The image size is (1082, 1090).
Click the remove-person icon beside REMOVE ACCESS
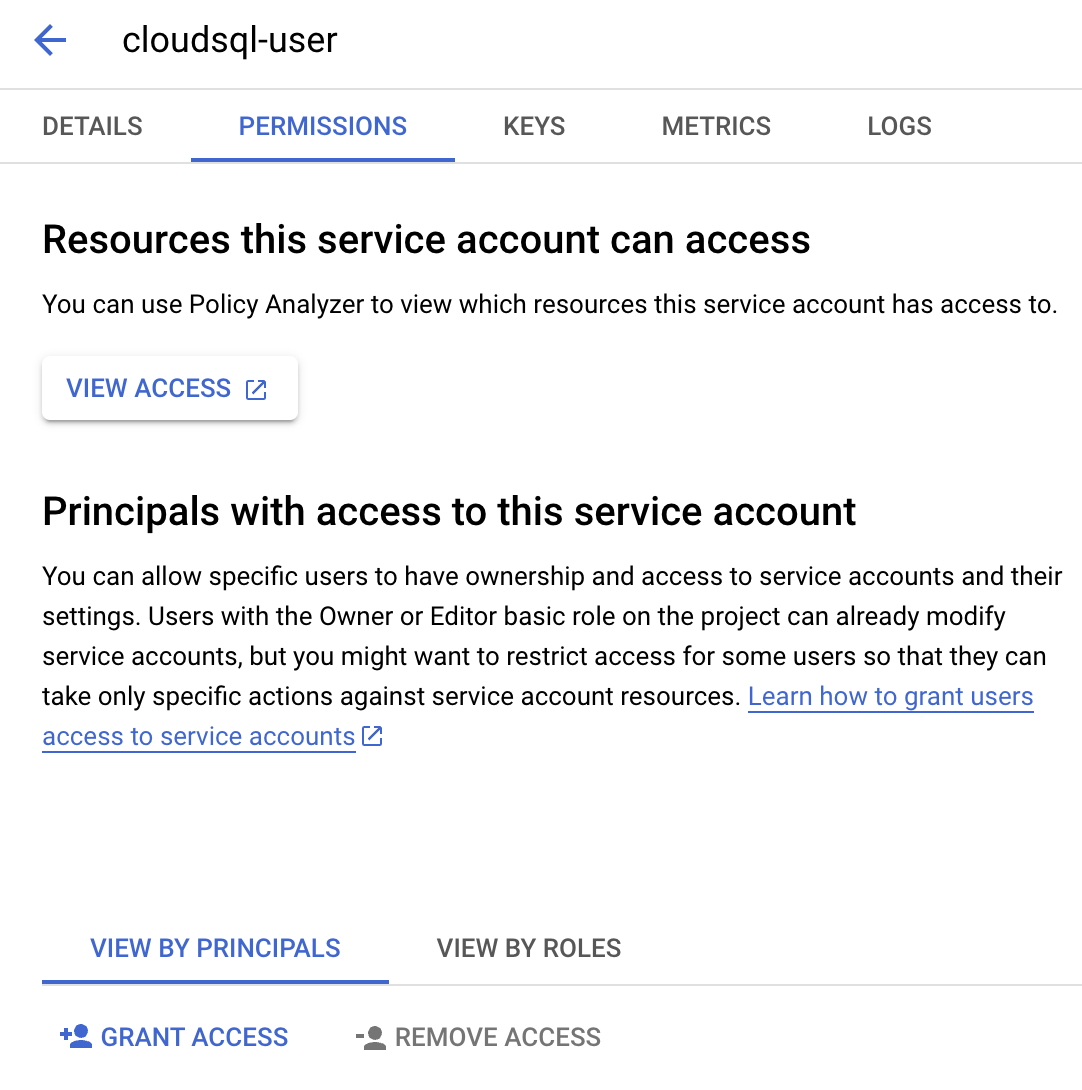(x=369, y=1038)
